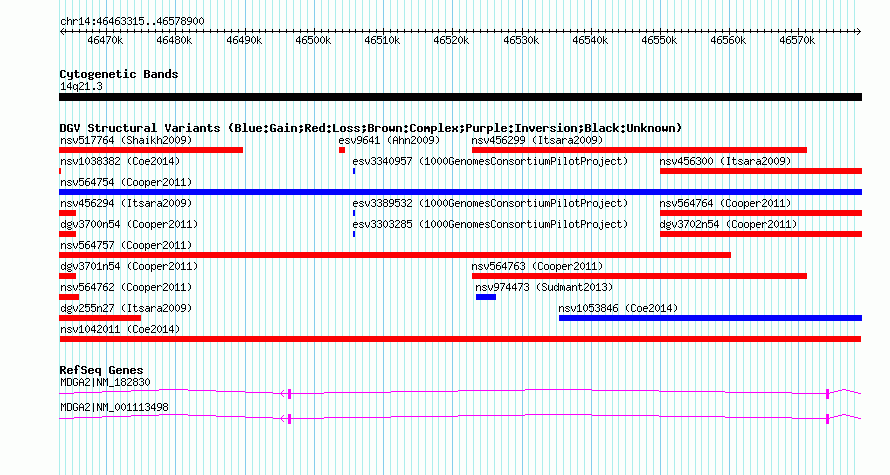
Task: Click the small red esv9641 loss marker
Action: (342, 150)
